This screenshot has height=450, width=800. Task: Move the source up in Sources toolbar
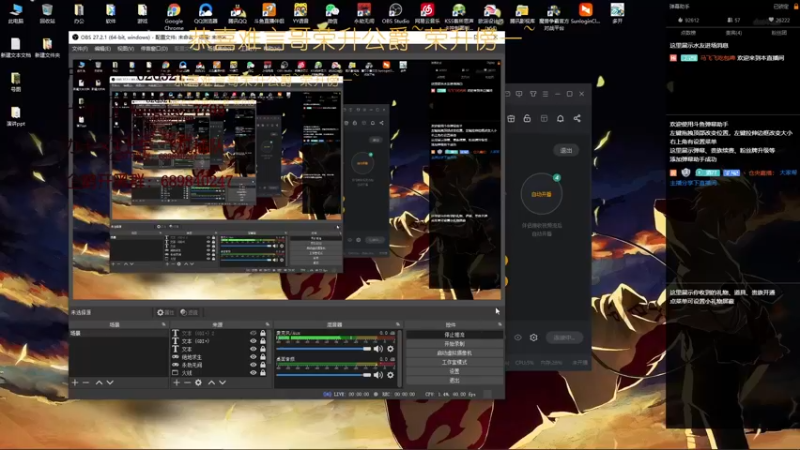click(x=211, y=382)
